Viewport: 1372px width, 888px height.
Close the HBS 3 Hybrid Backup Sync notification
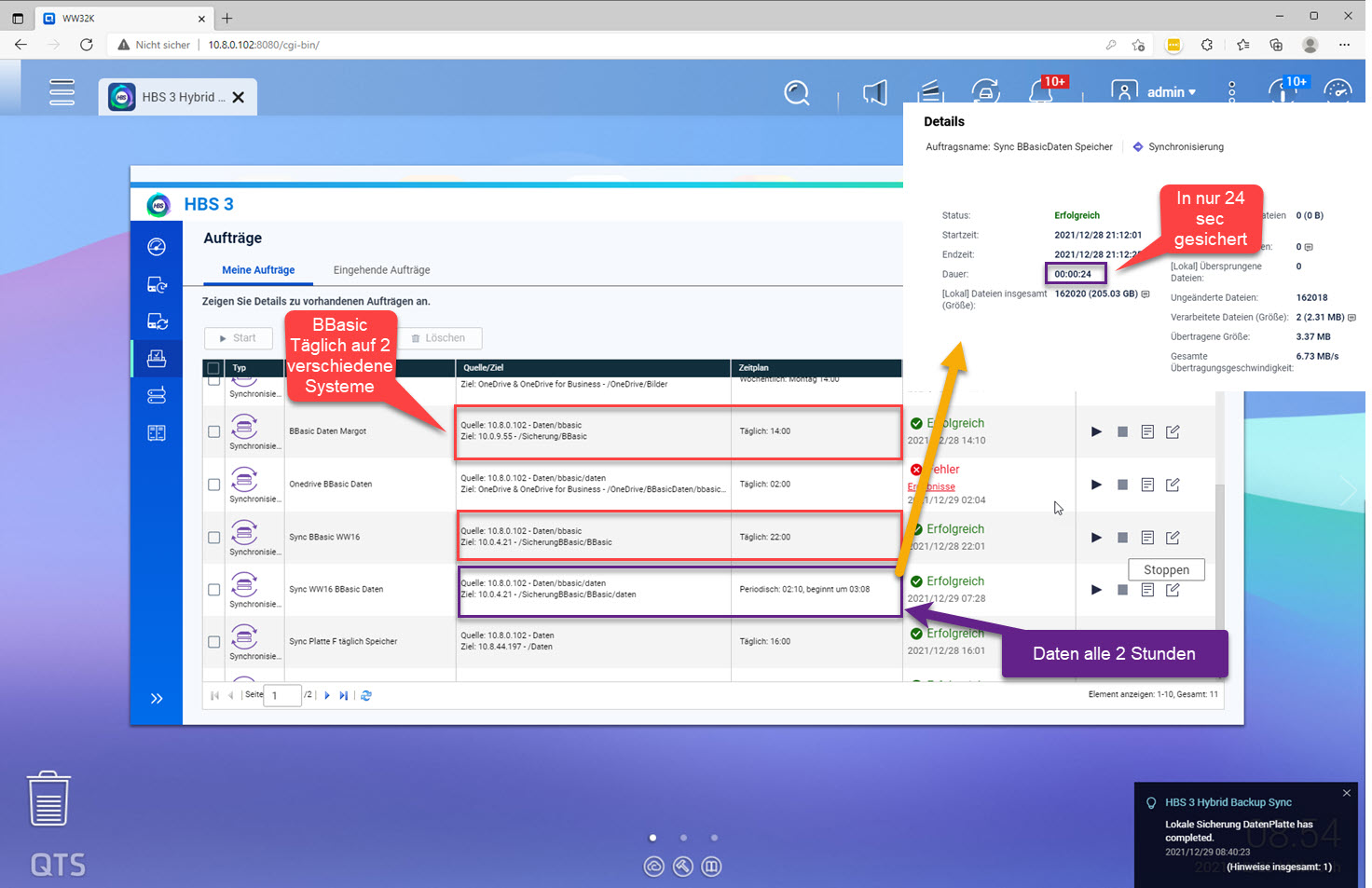click(1346, 793)
